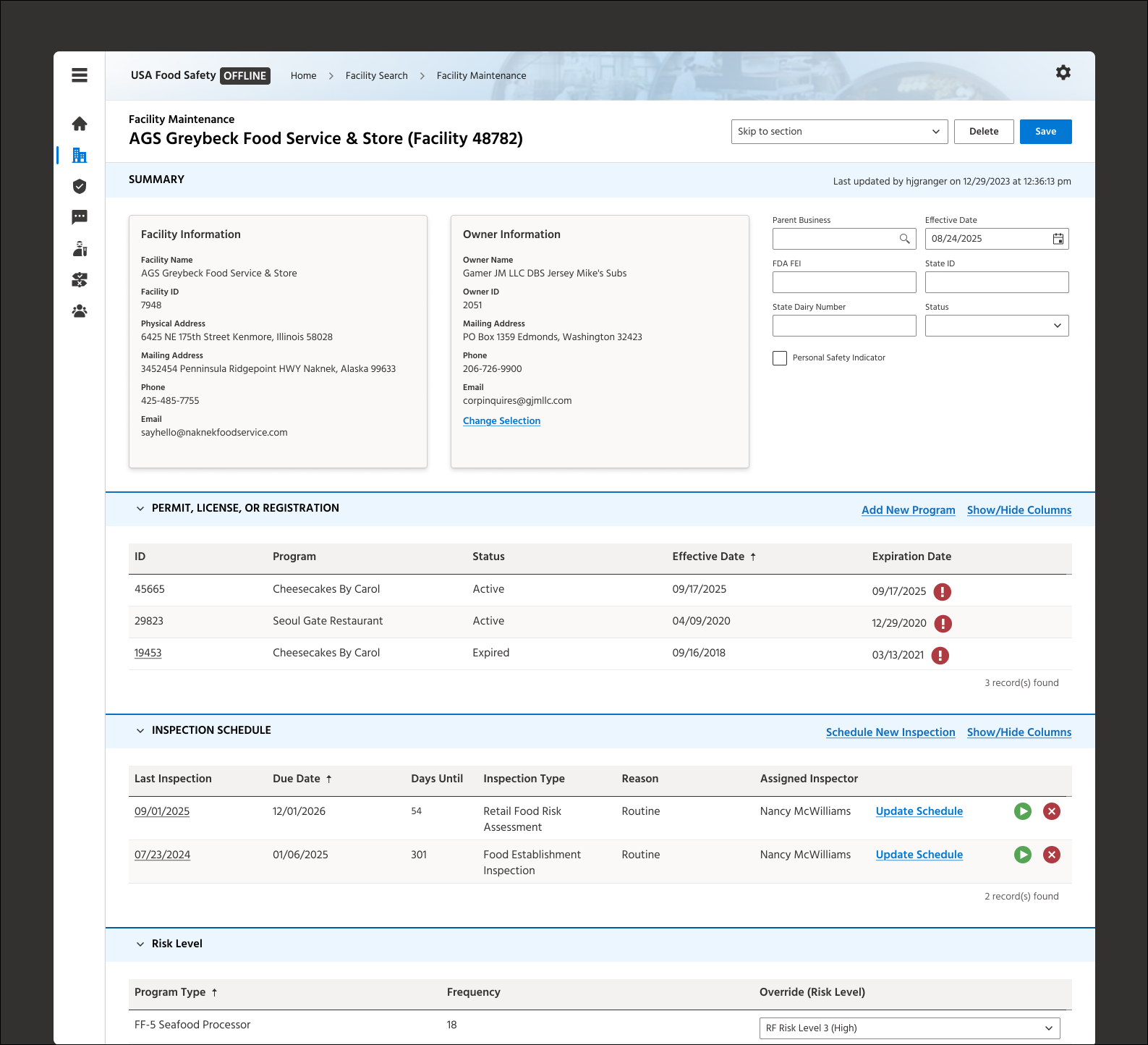Screen dimensions: 1148x1045
Task: Click the Save button
Action: (1046, 132)
